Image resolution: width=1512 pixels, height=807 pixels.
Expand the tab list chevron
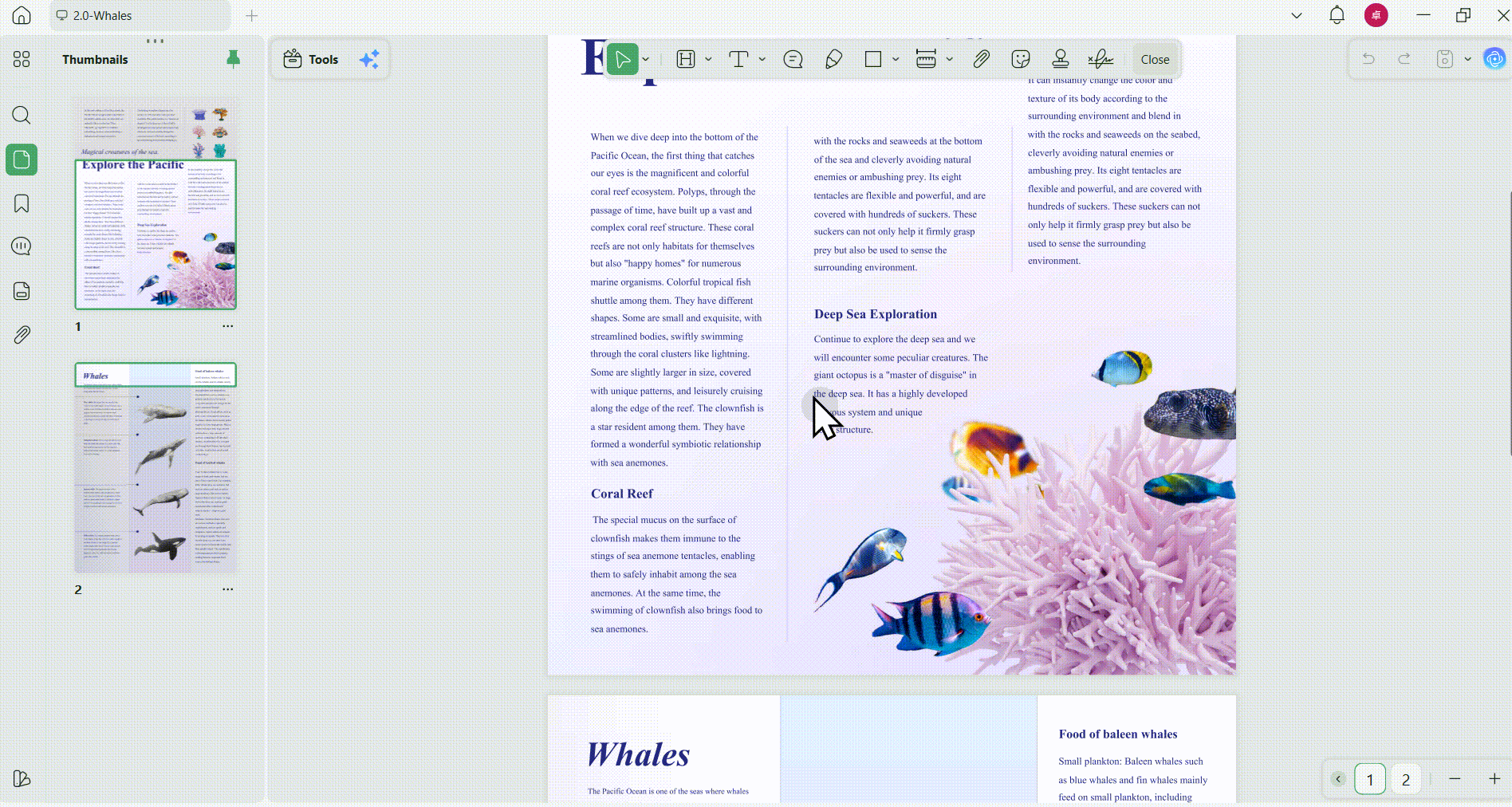click(1297, 15)
